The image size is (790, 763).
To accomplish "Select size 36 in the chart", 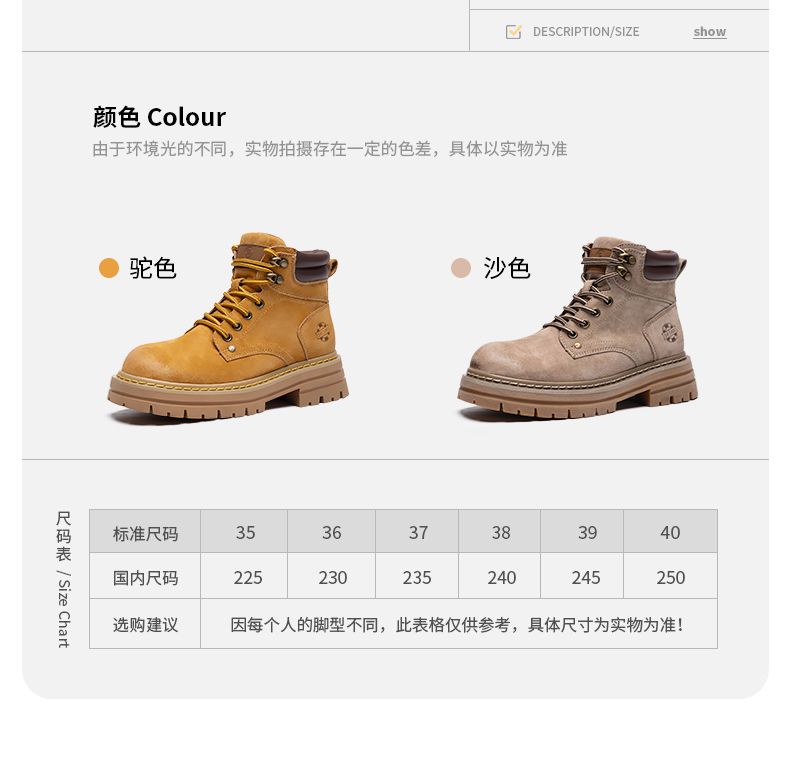I will click(332, 532).
